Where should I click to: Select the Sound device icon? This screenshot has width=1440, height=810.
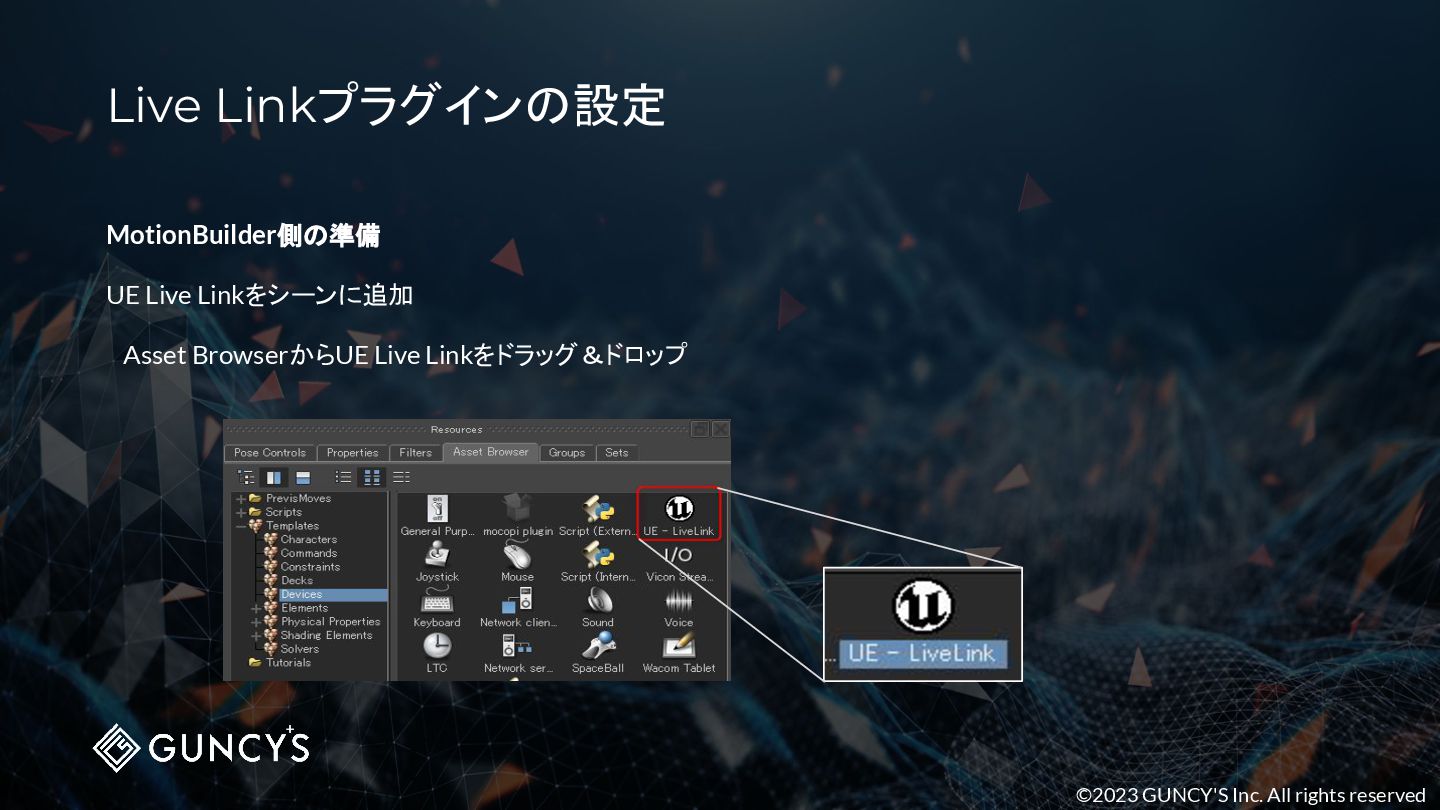598,600
